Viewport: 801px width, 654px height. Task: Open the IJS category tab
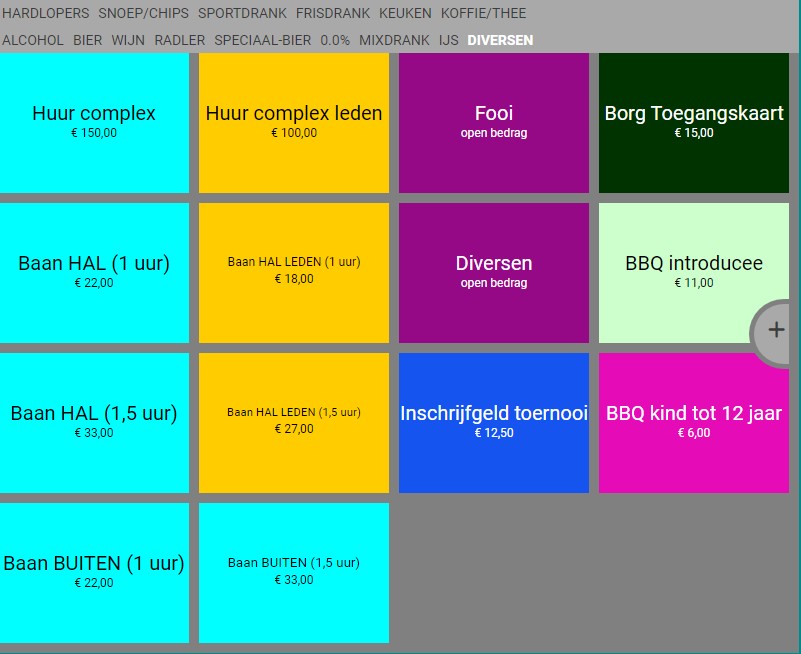(x=448, y=40)
